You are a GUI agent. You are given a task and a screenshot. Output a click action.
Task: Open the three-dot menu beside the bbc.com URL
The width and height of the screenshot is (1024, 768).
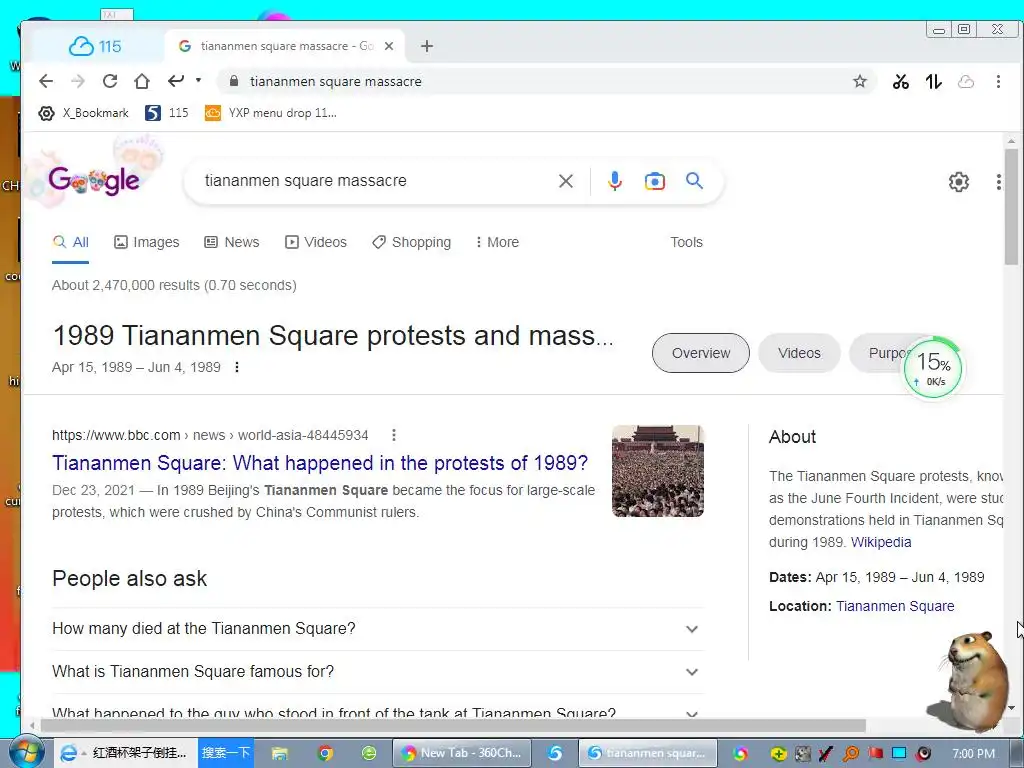[394, 435]
